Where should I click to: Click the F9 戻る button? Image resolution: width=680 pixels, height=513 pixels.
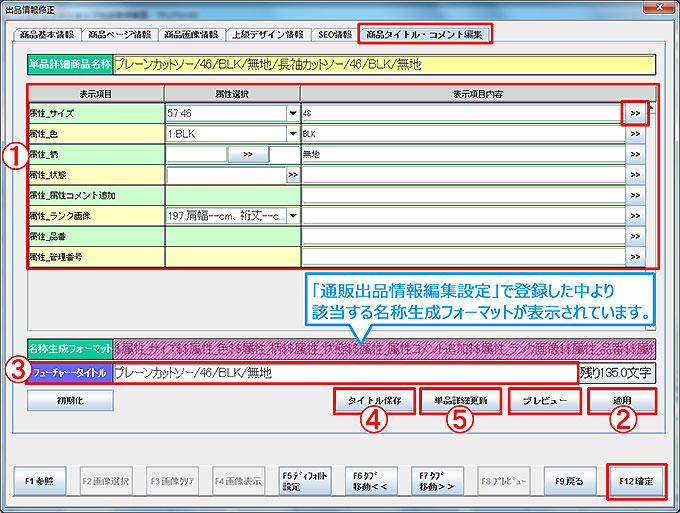[x=569, y=481]
